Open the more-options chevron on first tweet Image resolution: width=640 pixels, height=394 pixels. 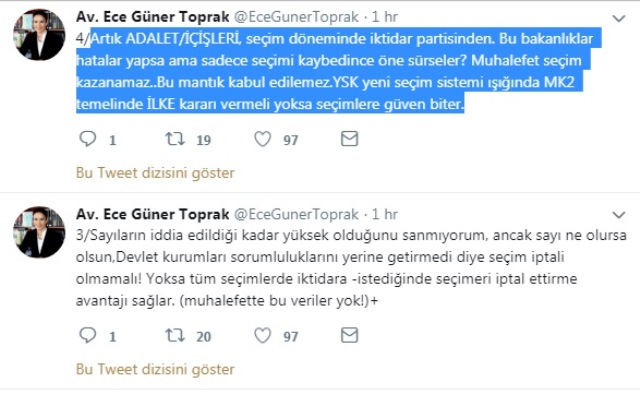619,18
